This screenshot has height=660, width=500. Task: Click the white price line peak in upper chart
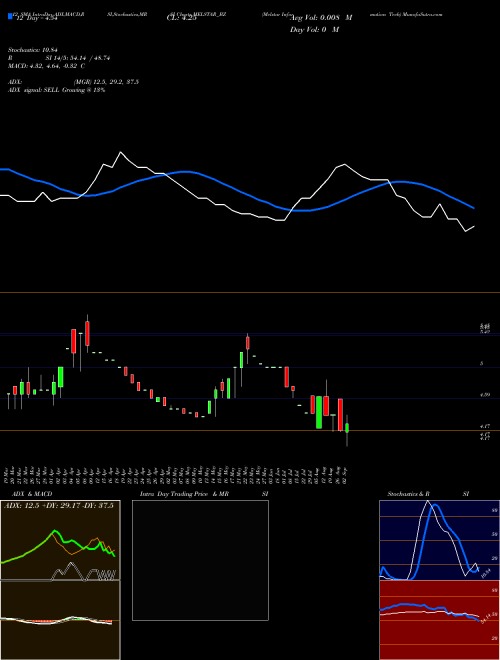click(x=121, y=152)
